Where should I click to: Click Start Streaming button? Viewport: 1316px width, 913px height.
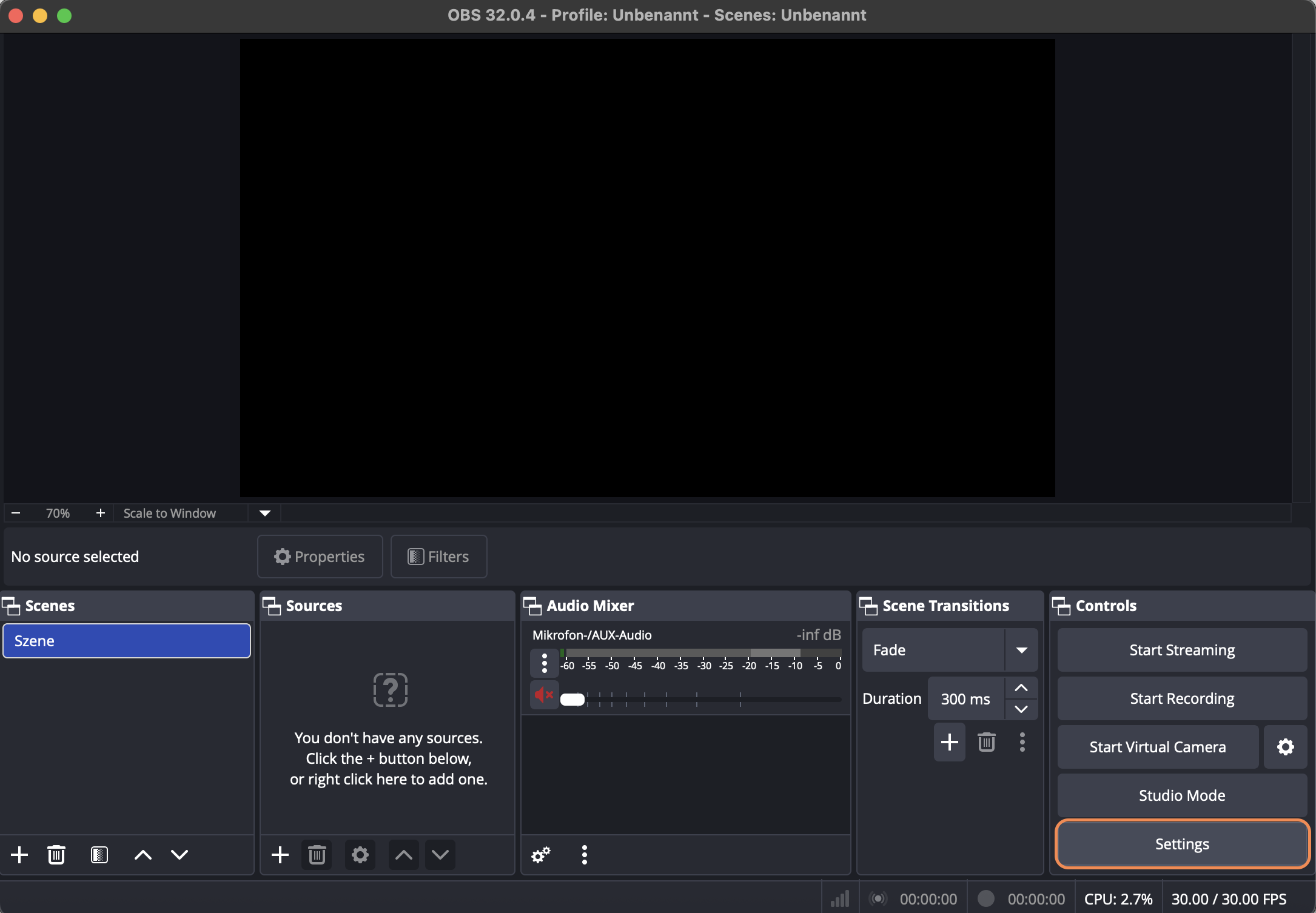[x=1182, y=650]
